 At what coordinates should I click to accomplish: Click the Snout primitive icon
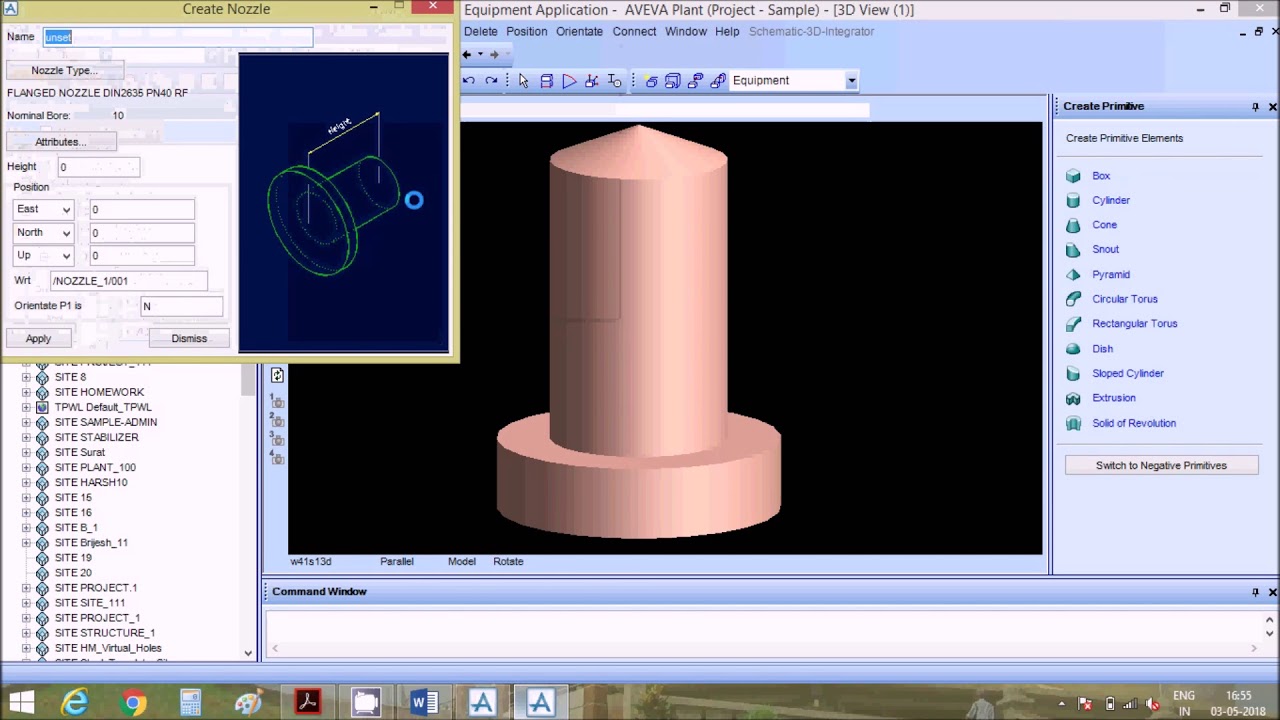[1073, 250]
